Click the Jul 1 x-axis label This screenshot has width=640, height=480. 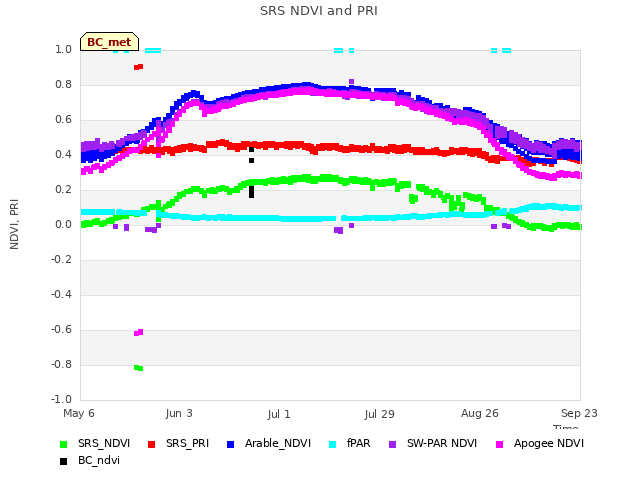pos(279,414)
